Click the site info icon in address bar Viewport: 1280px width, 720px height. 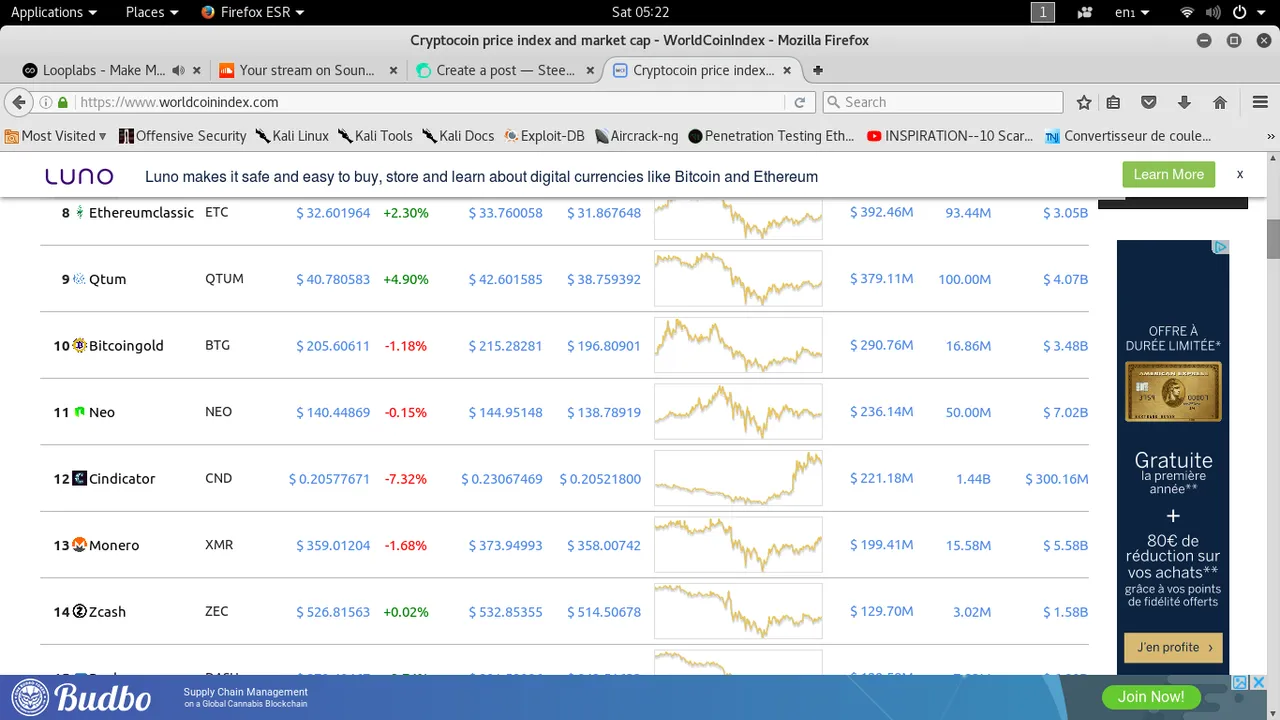click(46, 102)
